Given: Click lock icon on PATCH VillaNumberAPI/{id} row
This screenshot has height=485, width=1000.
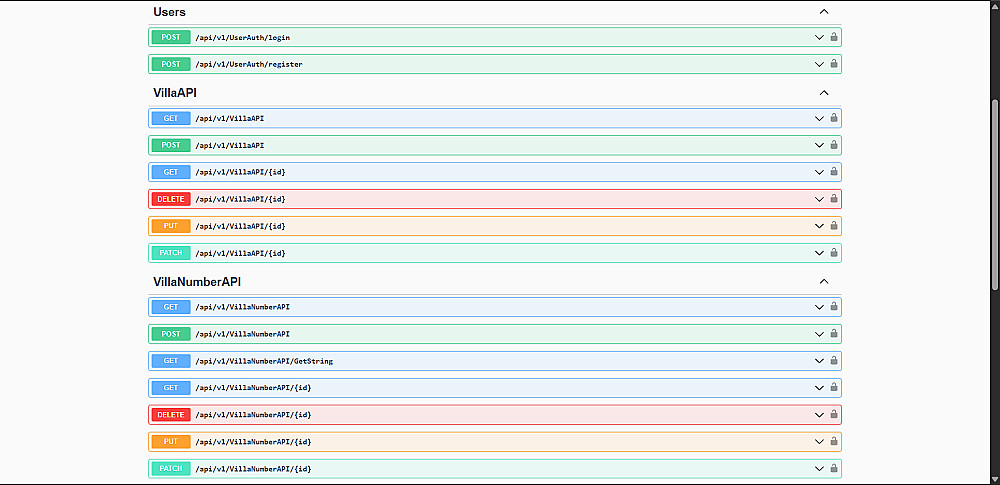Looking at the screenshot, I should coord(834,468).
